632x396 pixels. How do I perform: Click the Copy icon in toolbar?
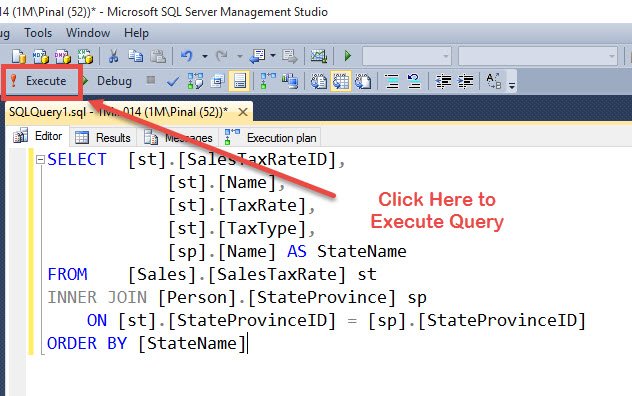[135, 56]
